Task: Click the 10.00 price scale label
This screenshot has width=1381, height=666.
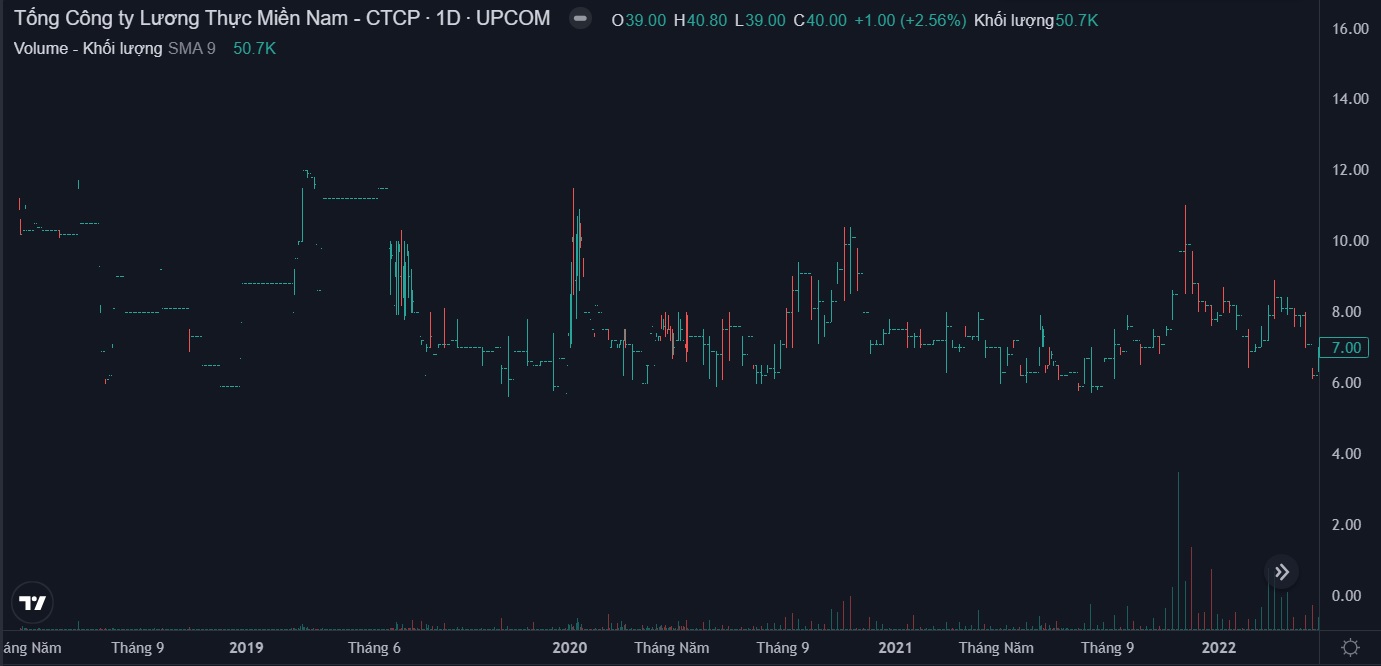Action: (x=1350, y=241)
